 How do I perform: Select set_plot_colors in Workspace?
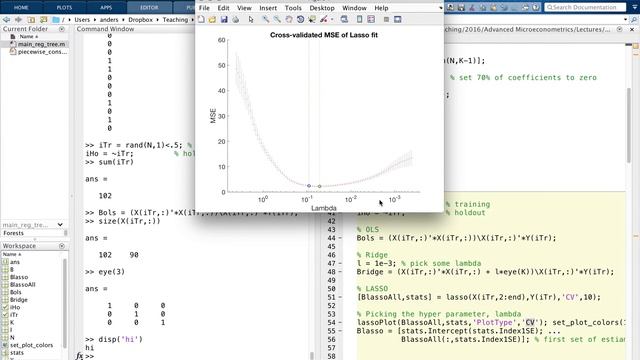(31, 345)
